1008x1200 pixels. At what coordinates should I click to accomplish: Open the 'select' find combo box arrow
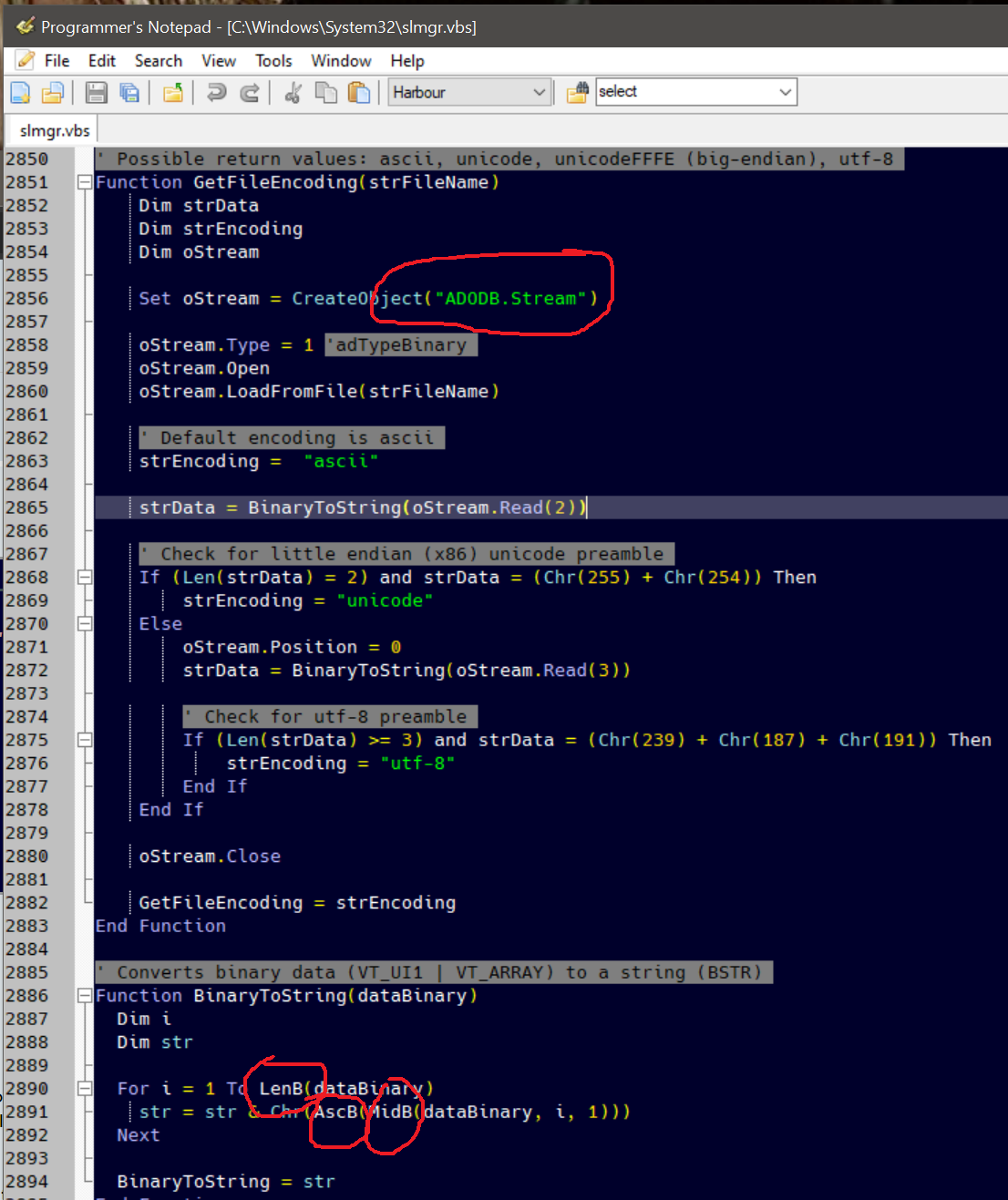(785, 92)
